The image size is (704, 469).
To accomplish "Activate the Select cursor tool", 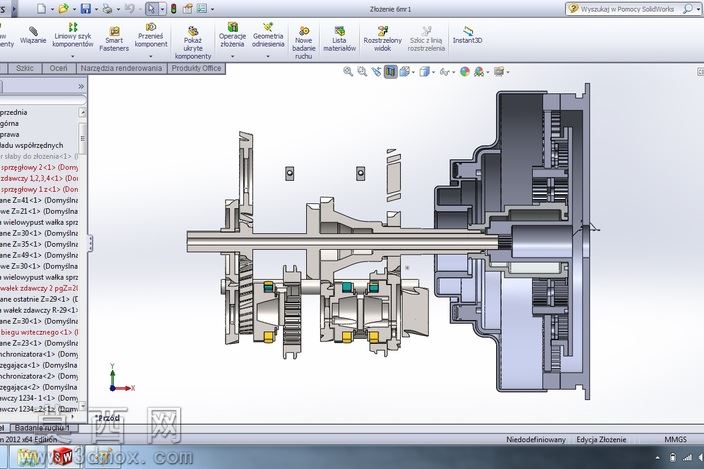I will click(151, 9).
